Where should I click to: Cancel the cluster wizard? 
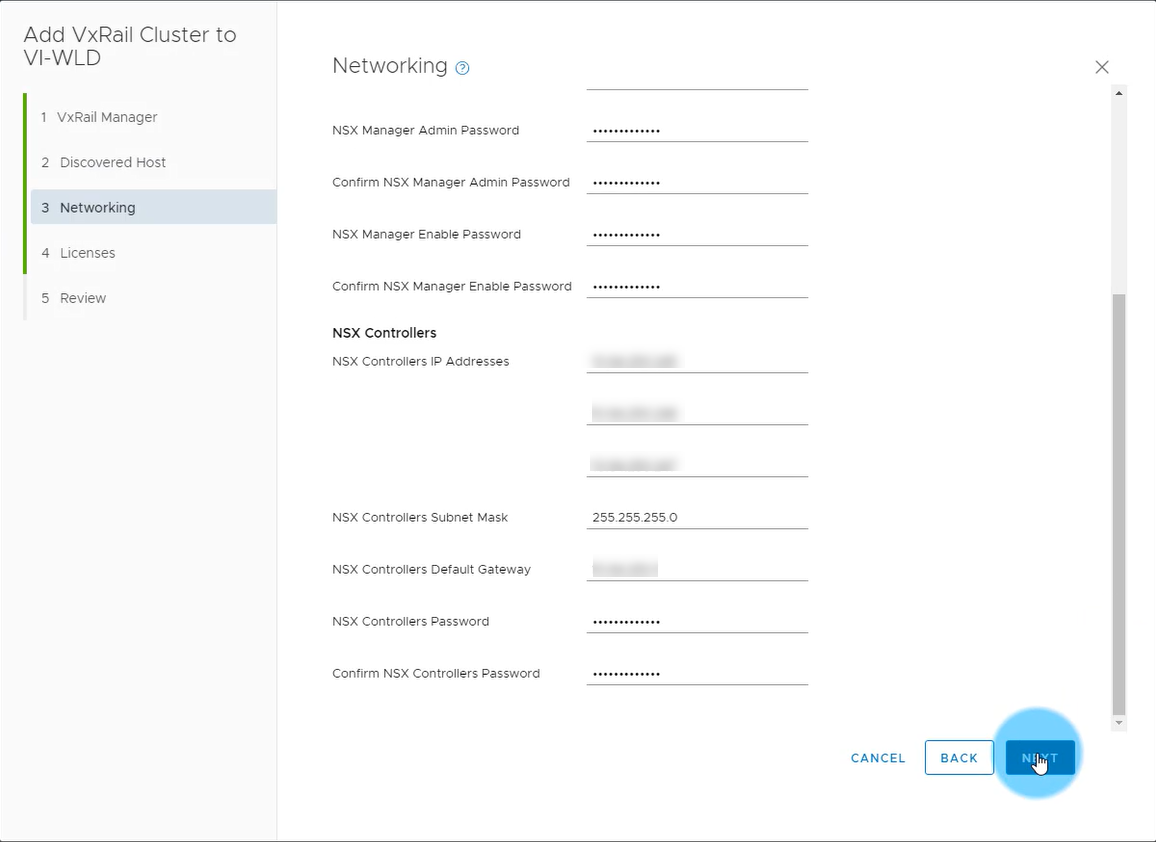(878, 758)
